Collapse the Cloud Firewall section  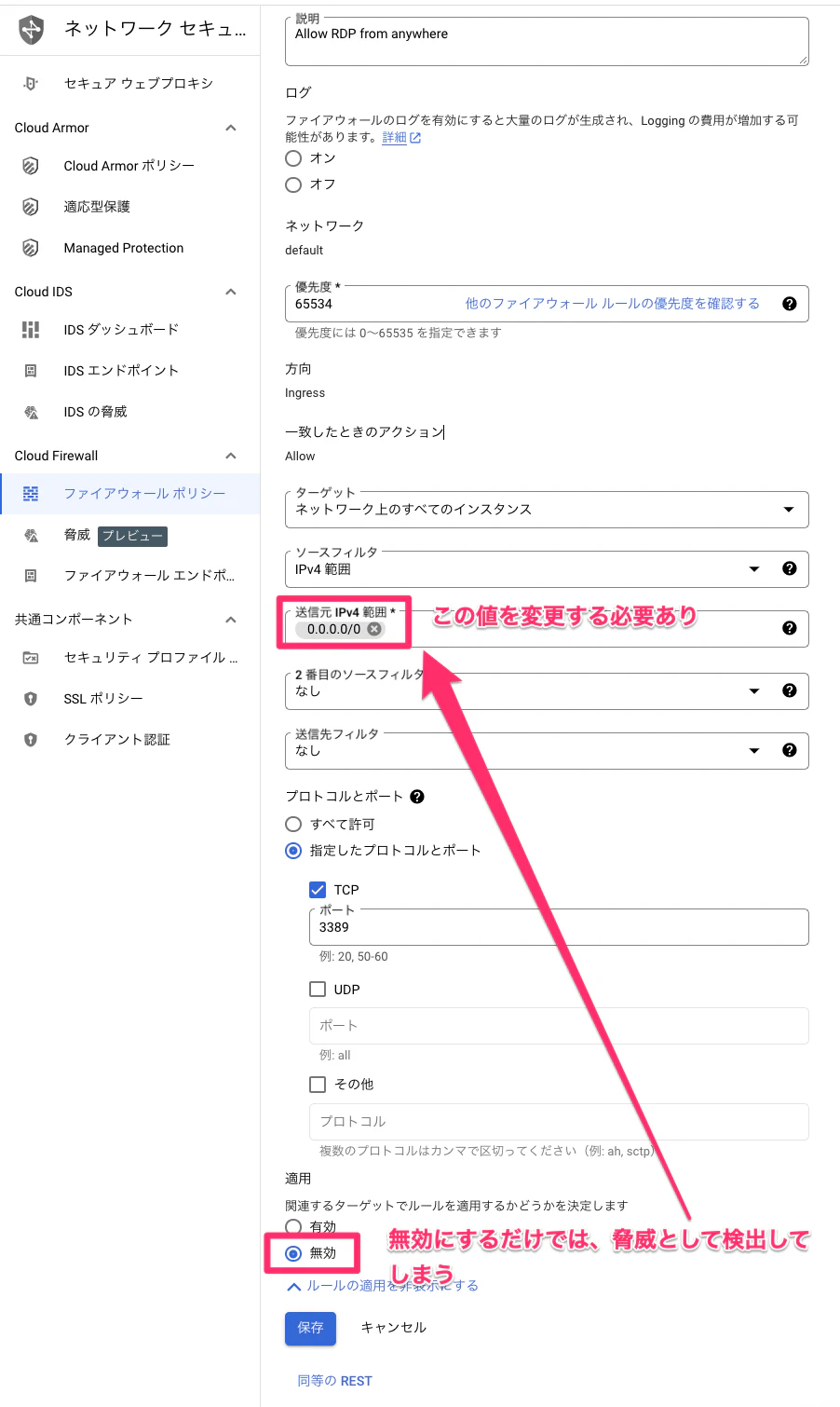[231, 456]
